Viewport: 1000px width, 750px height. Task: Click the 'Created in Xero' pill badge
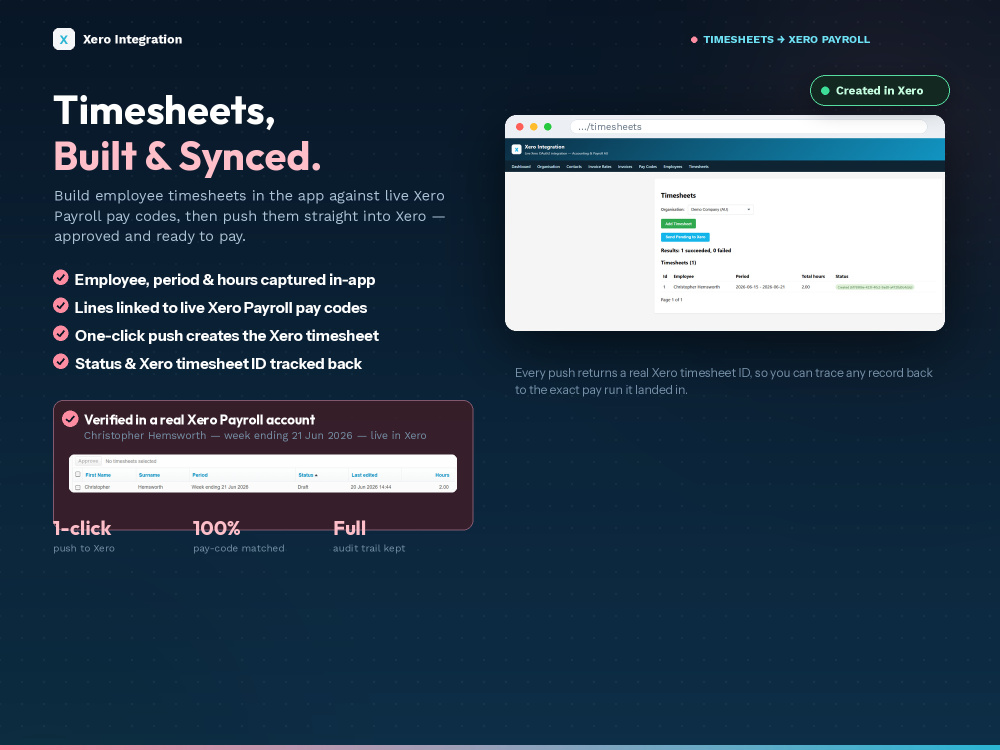pos(879,91)
